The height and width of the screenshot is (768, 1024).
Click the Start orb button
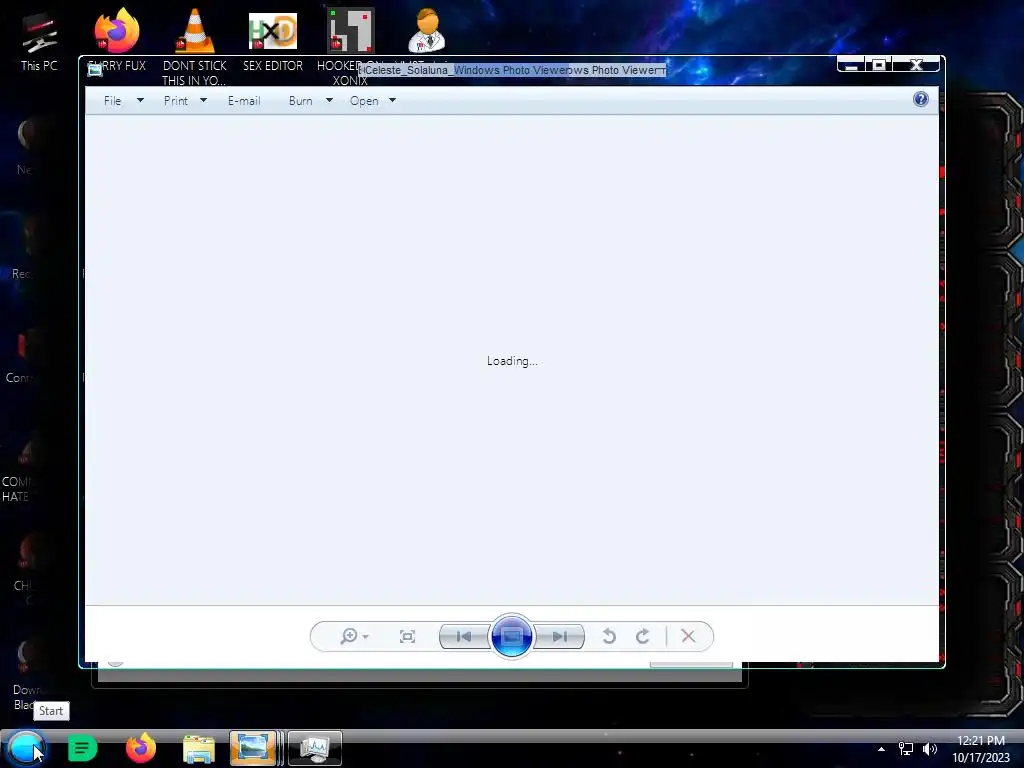[26, 748]
